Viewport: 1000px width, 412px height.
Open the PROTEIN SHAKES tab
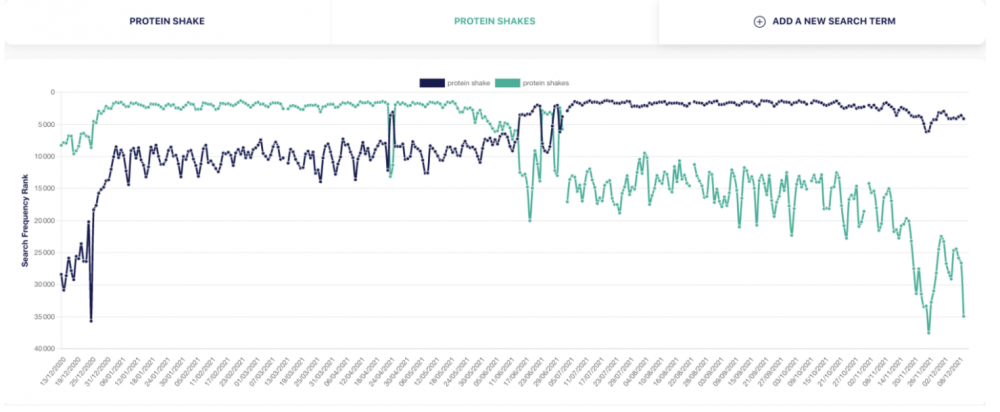[494, 21]
